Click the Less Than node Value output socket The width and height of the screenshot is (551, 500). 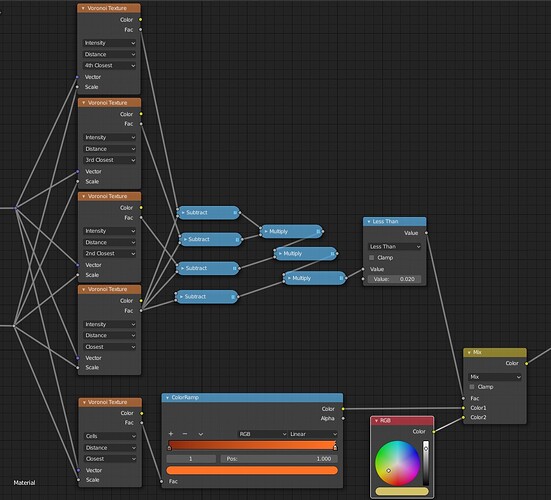coord(426,233)
